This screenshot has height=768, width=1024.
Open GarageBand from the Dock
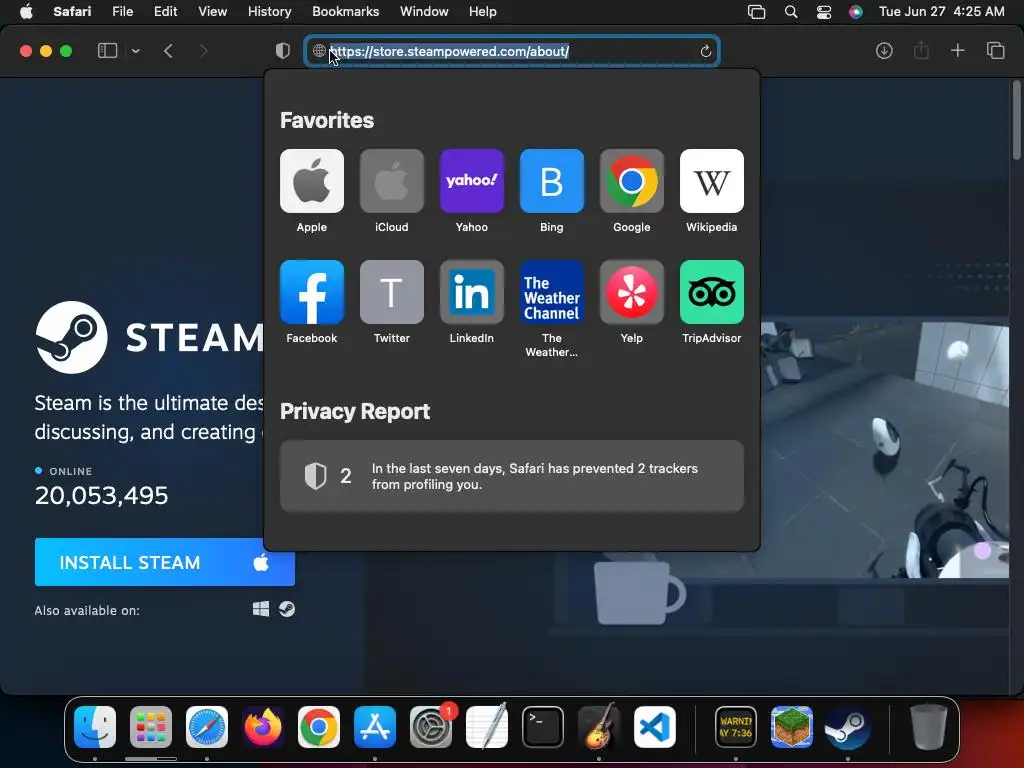(x=599, y=726)
